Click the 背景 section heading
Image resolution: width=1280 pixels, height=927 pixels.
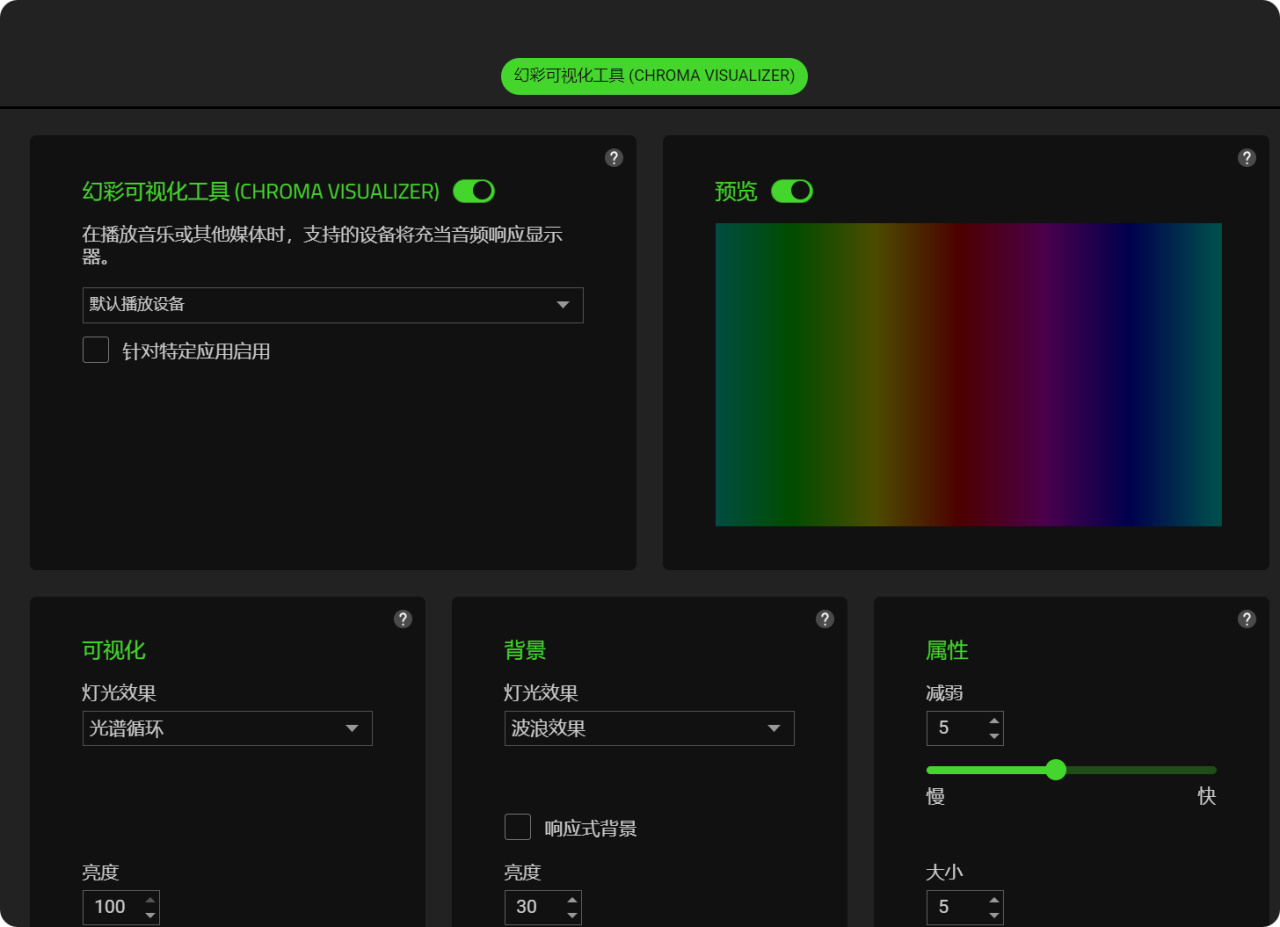(x=525, y=650)
